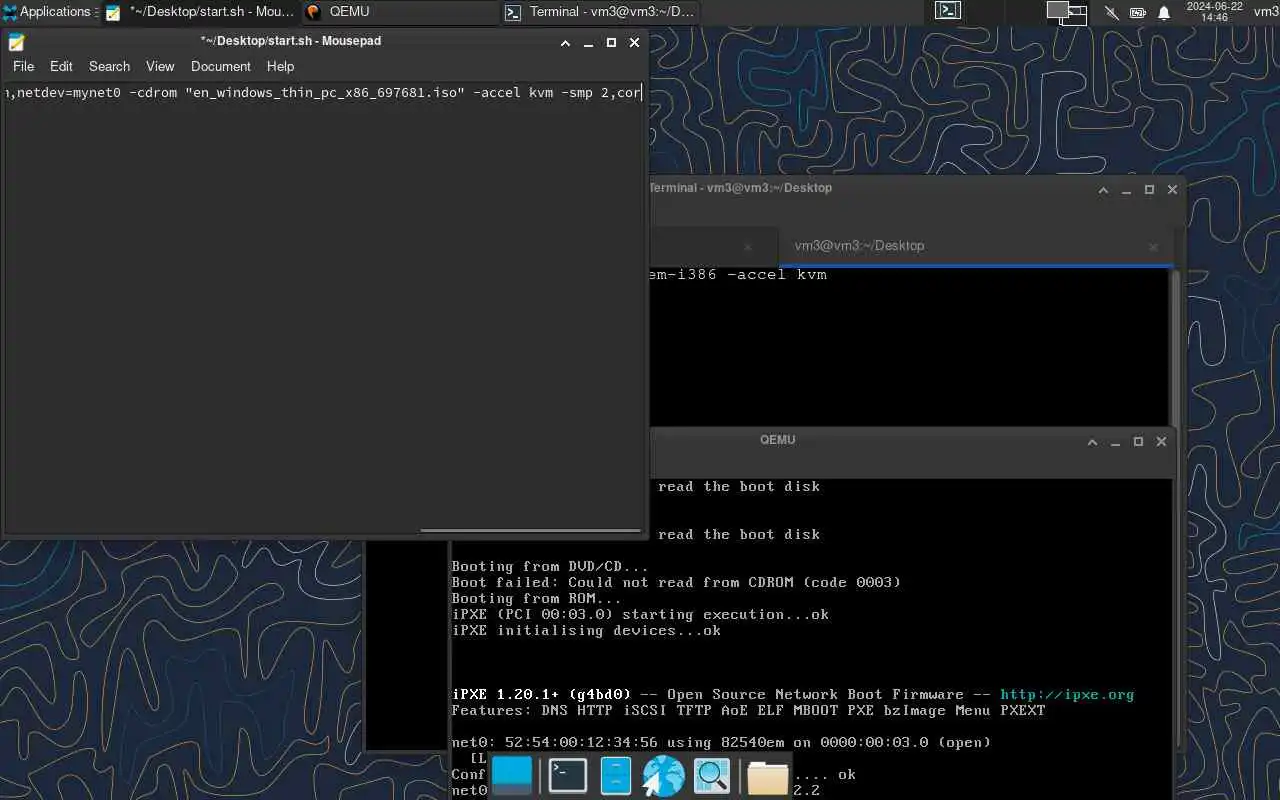Close the vm3@vm3:~/Desktop terminal tab
This screenshot has height=800, width=1280.
coord(1153,247)
